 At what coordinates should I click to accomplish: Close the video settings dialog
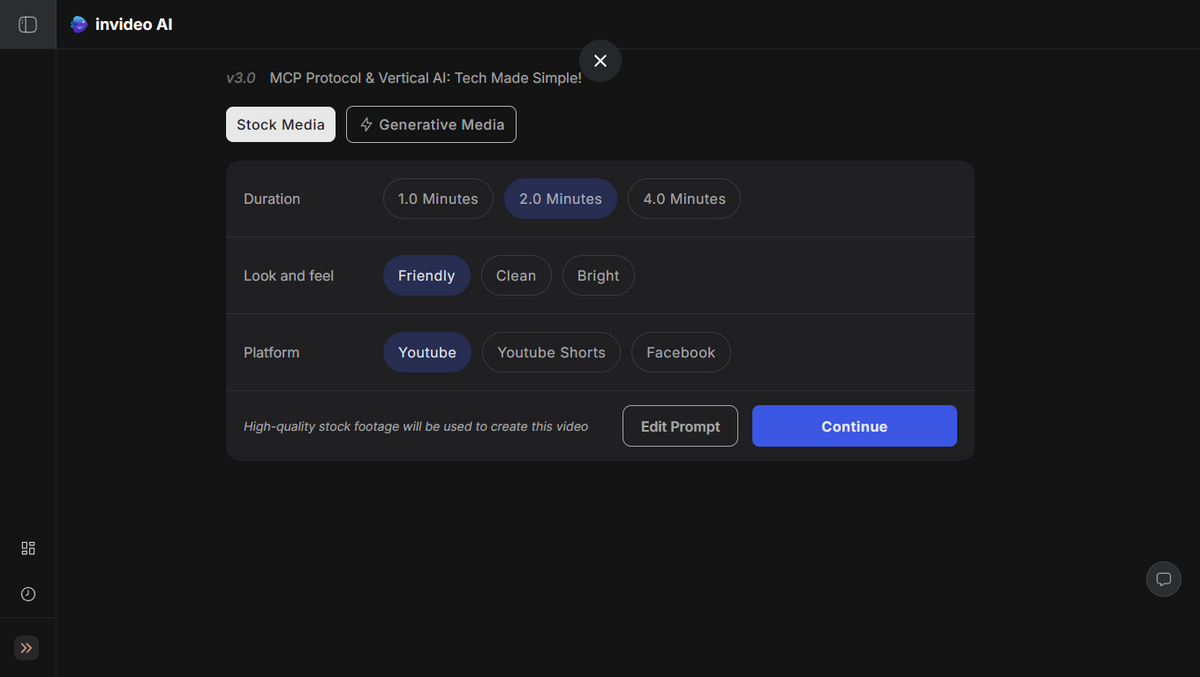tap(600, 61)
